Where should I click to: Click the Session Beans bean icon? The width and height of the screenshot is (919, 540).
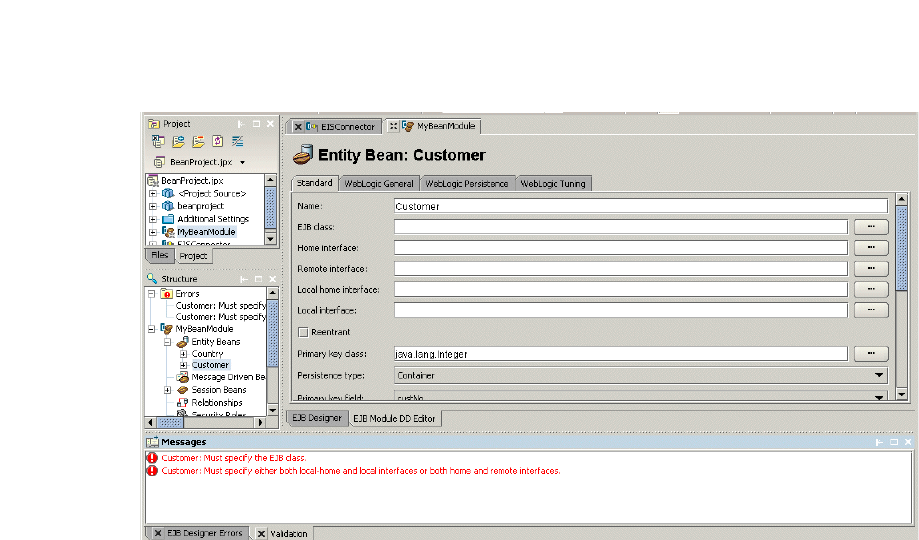point(182,390)
